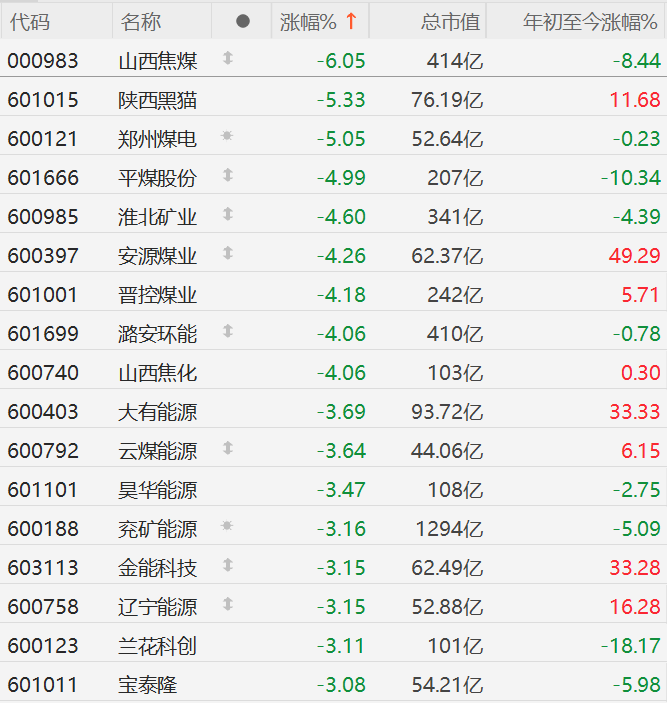Open the 淮北矿业 row by name
The width and height of the screenshot is (667, 703).
[x=157, y=217]
